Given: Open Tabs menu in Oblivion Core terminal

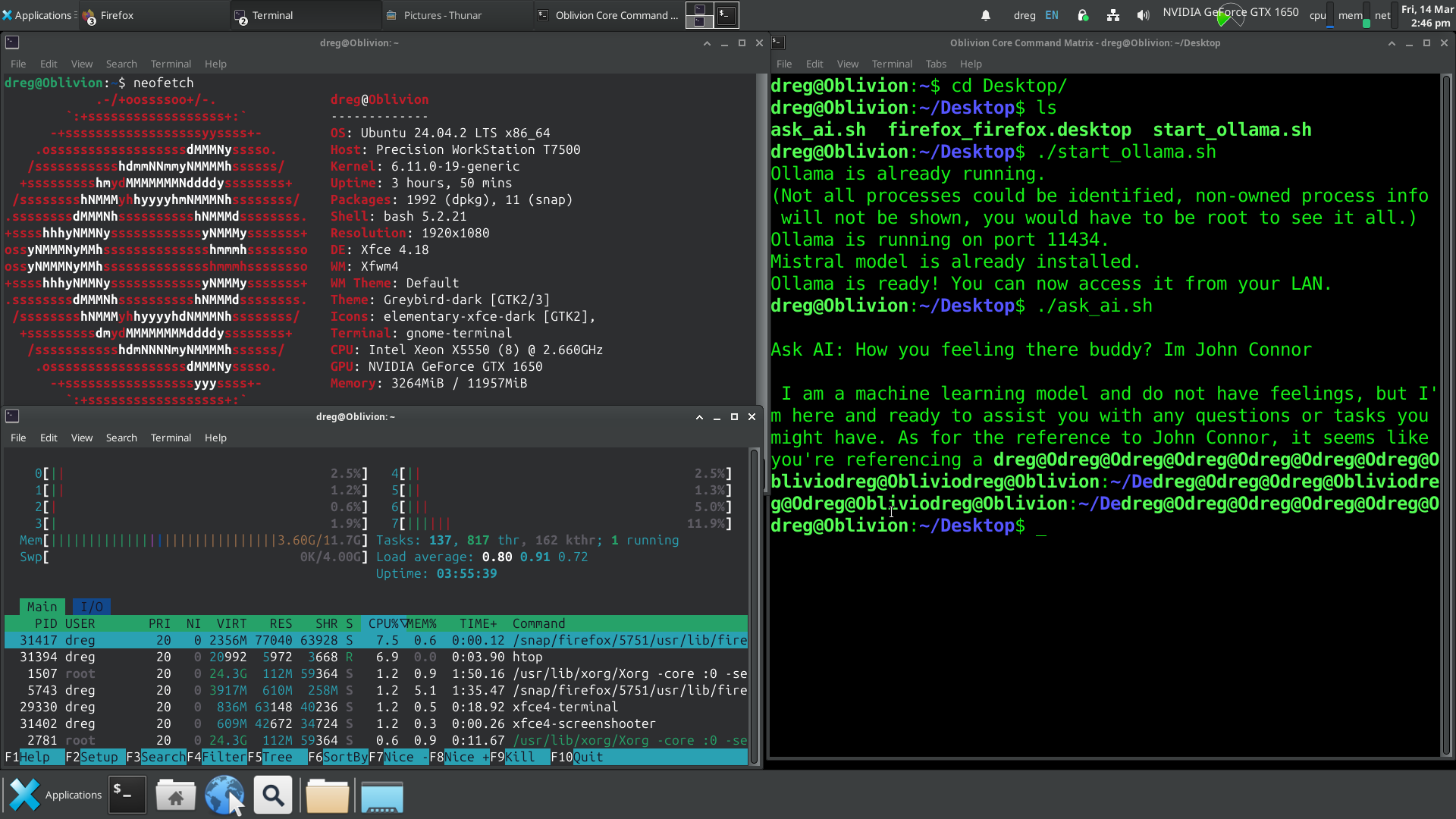Looking at the screenshot, I should (936, 64).
